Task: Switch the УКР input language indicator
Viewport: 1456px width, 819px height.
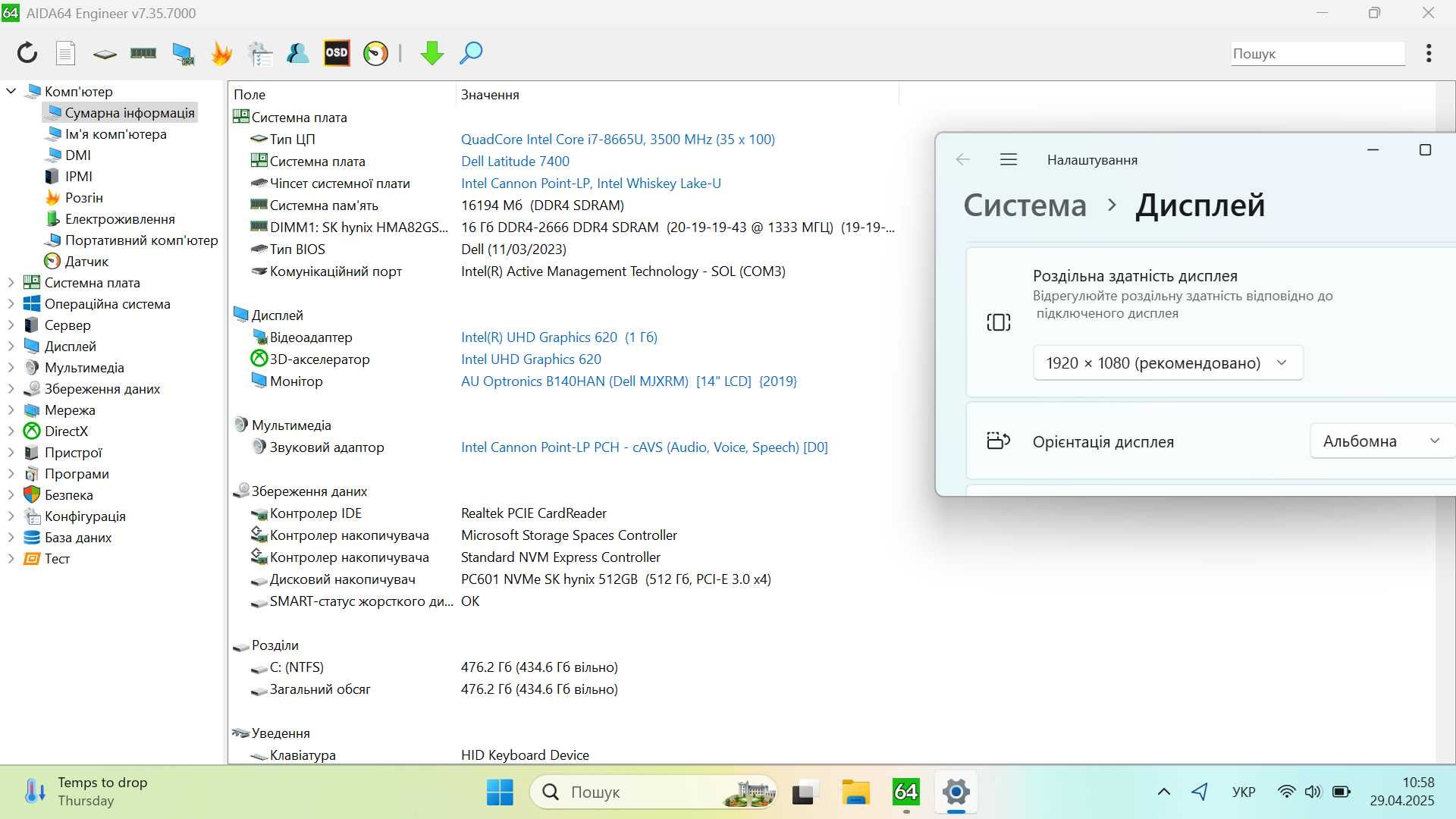Action: (x=1244, y=792)
